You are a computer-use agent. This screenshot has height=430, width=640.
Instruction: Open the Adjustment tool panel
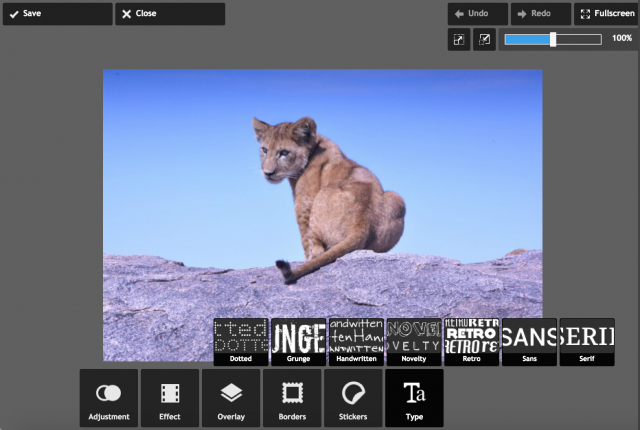click(109, 398)
